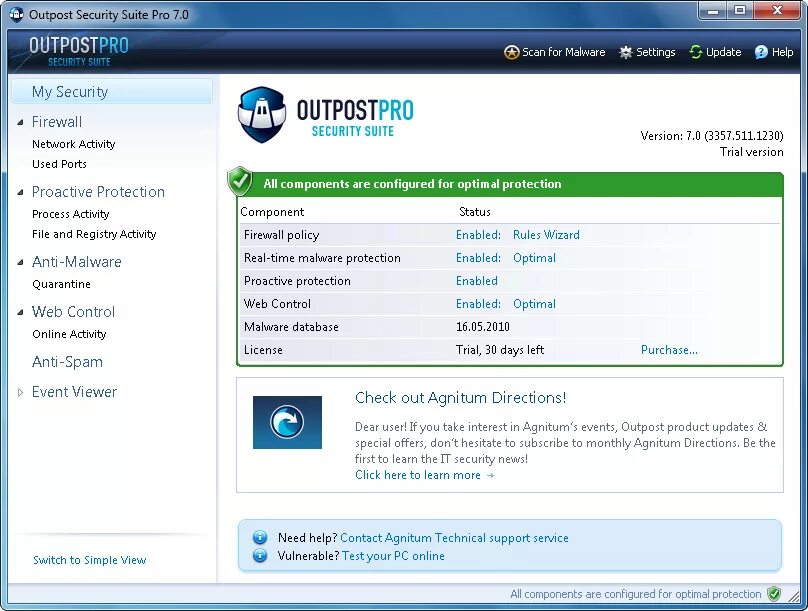Click the Outpost shield logo in main panel
Screen dimensions: 808x611
(x=262, y=114)
